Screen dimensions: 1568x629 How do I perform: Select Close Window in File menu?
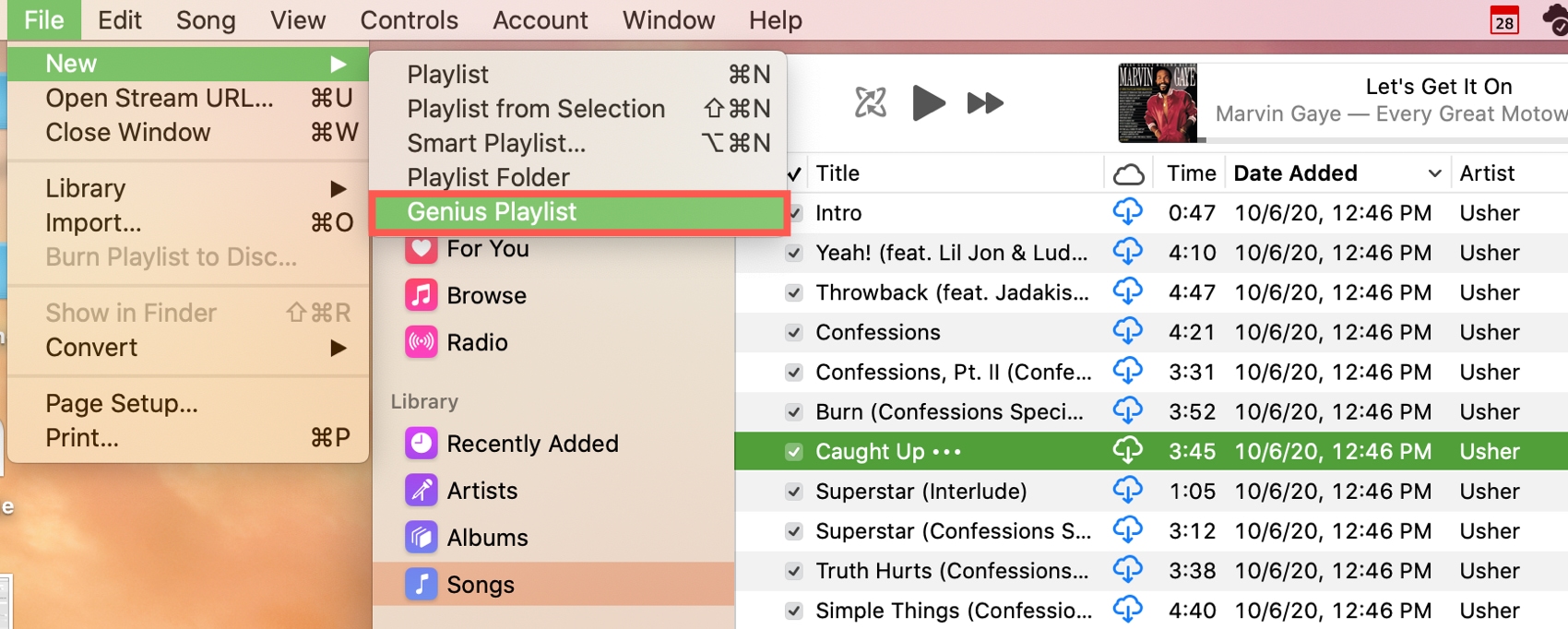coord(188,133)
